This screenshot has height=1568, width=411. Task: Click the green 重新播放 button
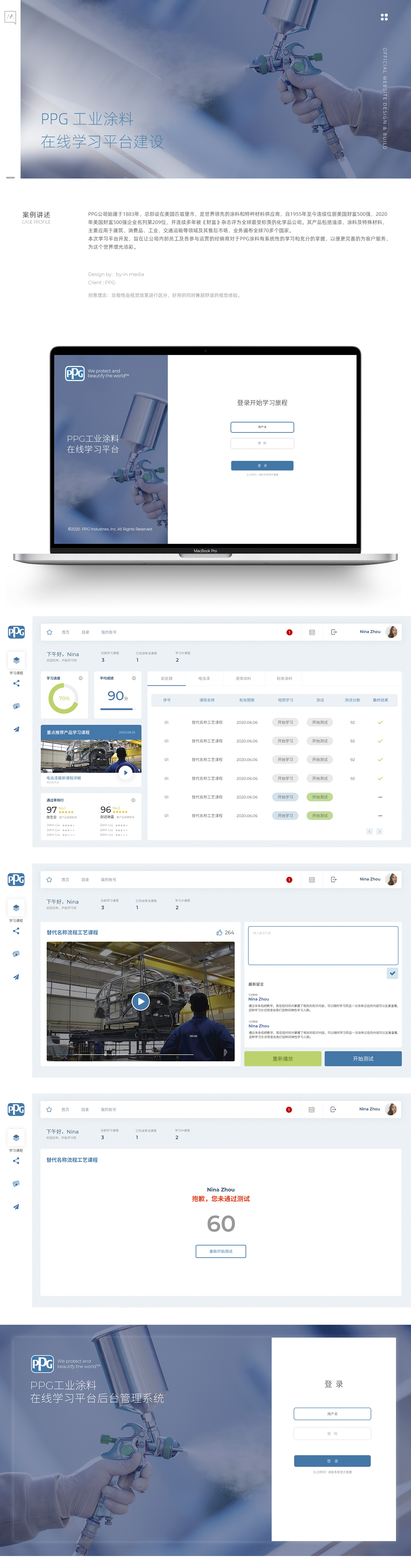point(283,1058)
